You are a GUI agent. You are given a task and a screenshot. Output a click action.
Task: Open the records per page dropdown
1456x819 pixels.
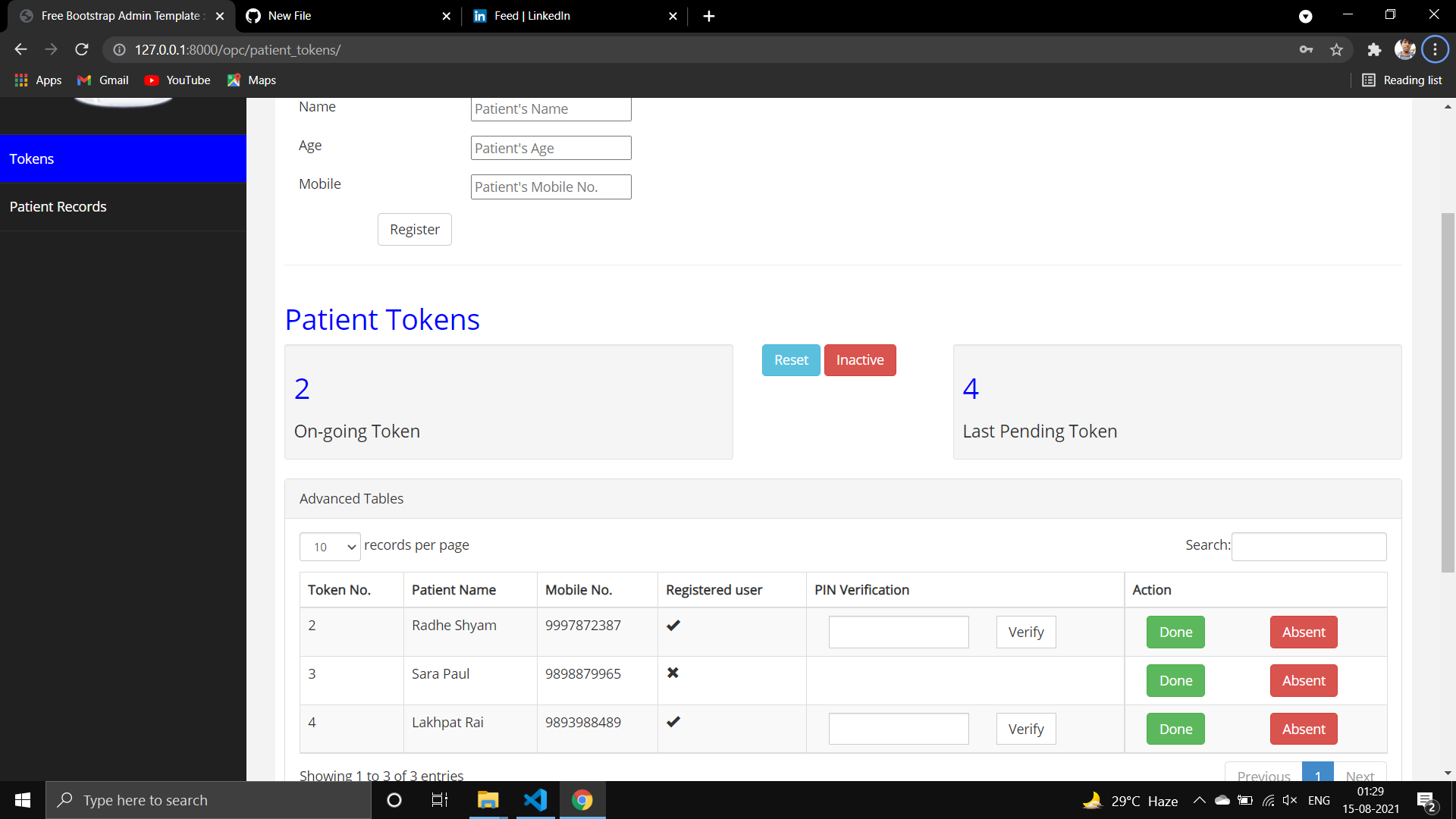click(x=329, y=546)
